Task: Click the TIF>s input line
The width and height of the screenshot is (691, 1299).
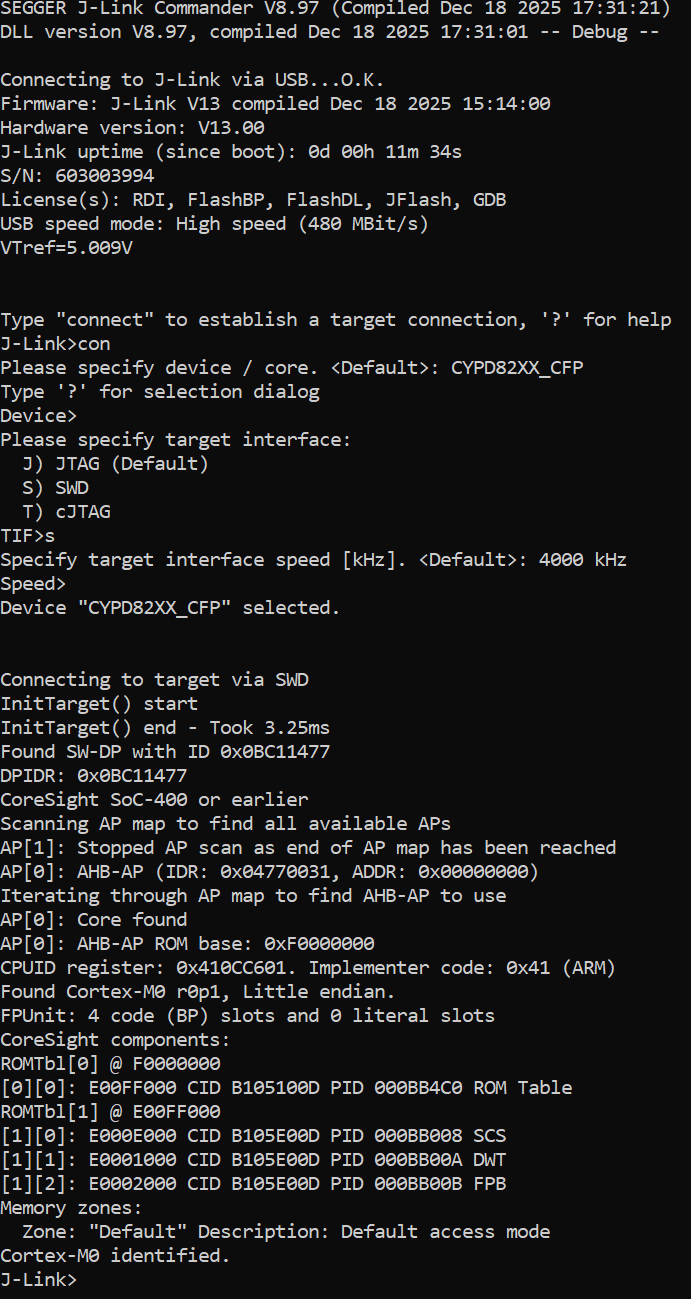Action: coord(28,536)
